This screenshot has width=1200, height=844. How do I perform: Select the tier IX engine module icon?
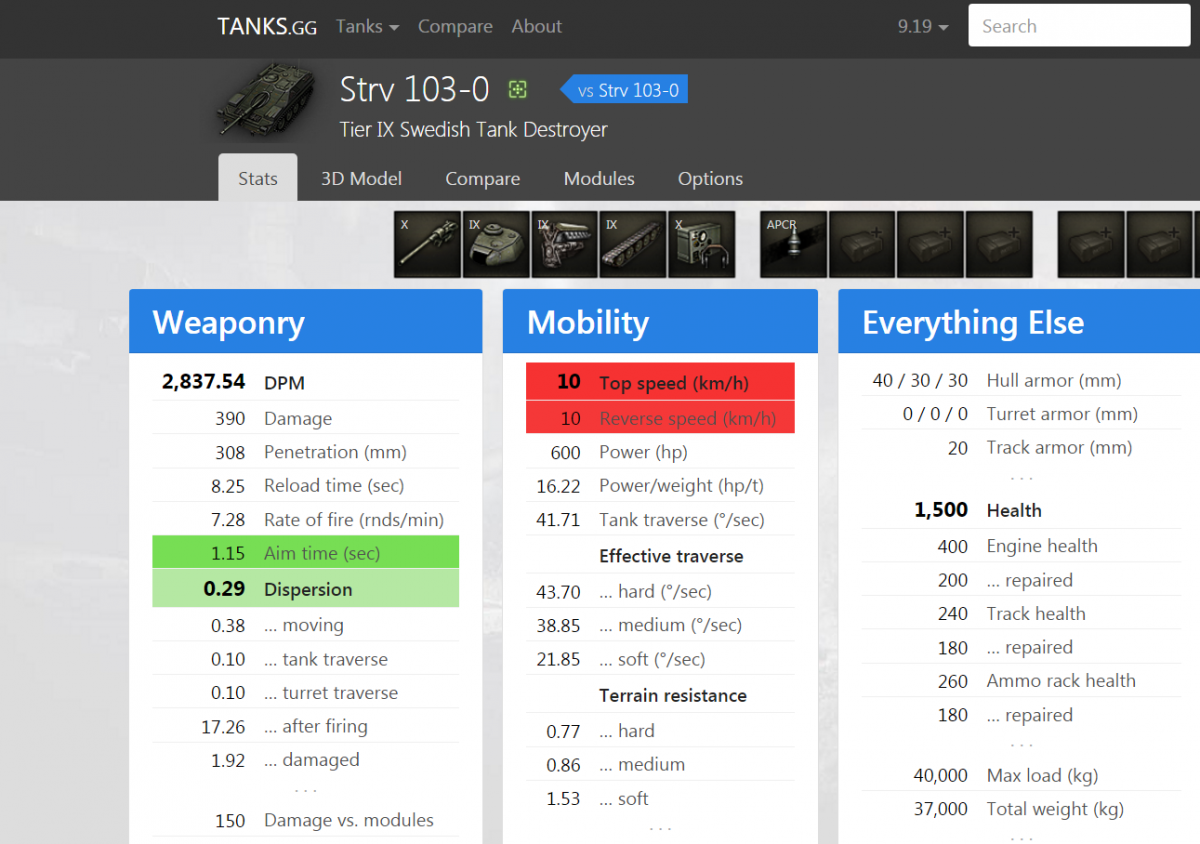pos(564,244)
